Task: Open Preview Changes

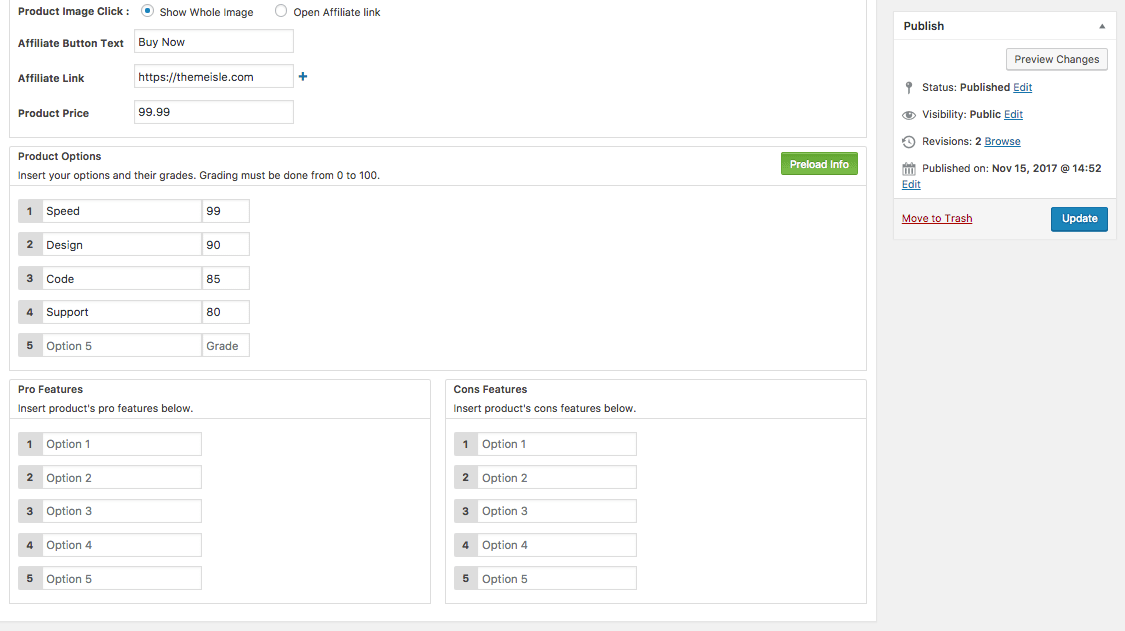Action: click(x=1056, y=59)
